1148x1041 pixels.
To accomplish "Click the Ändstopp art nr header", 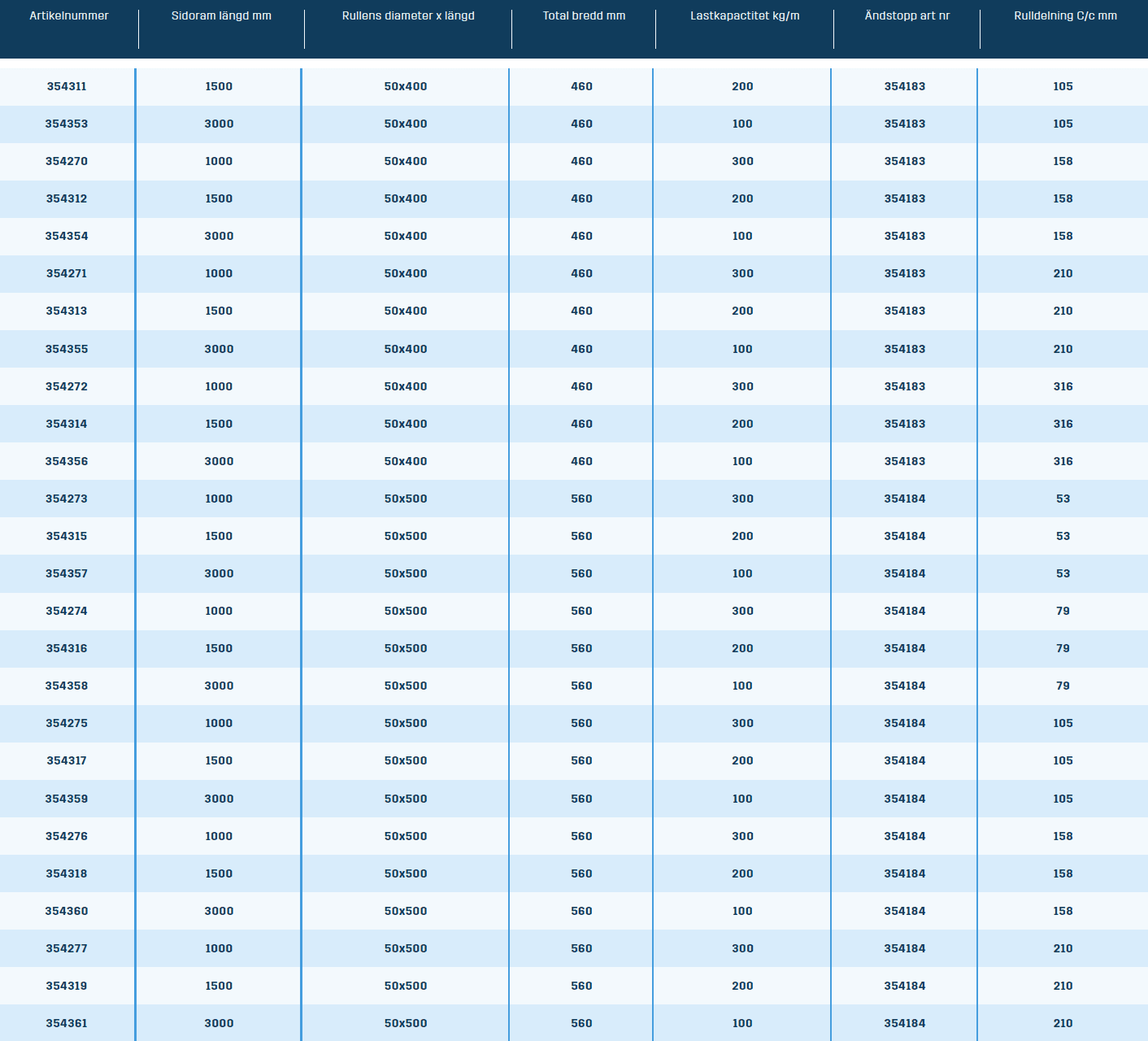I will tap(907, 15).
